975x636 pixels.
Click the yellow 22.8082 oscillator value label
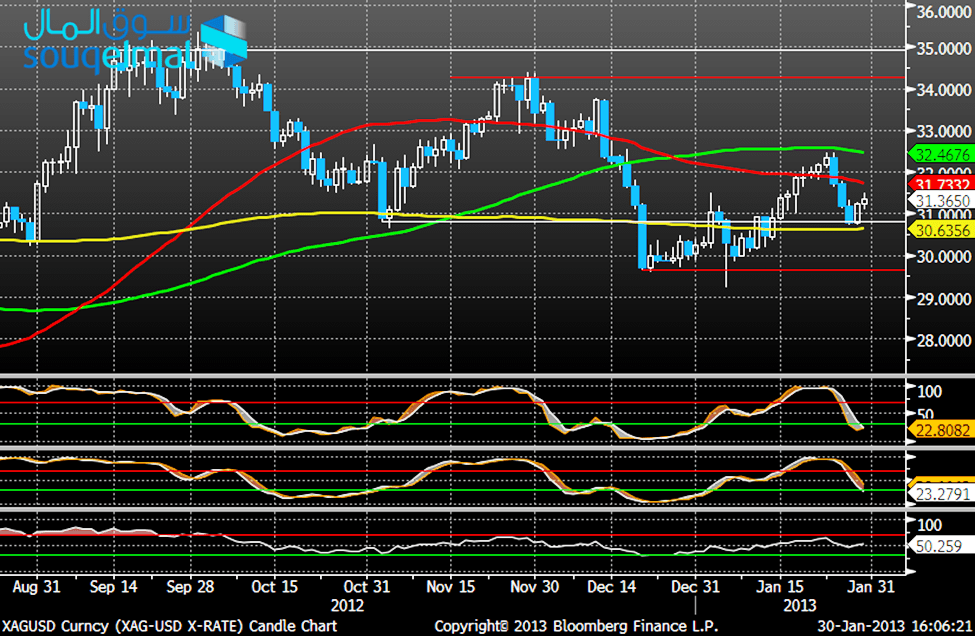coord(940,429)
